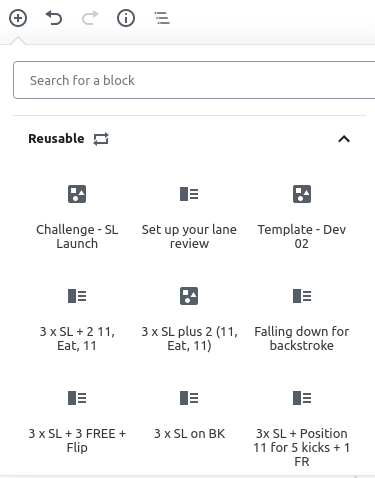This screenshot has width=375, height=478.
Task: Insert the Challenge - SL Launch block
Action: (x=77, y=217)
